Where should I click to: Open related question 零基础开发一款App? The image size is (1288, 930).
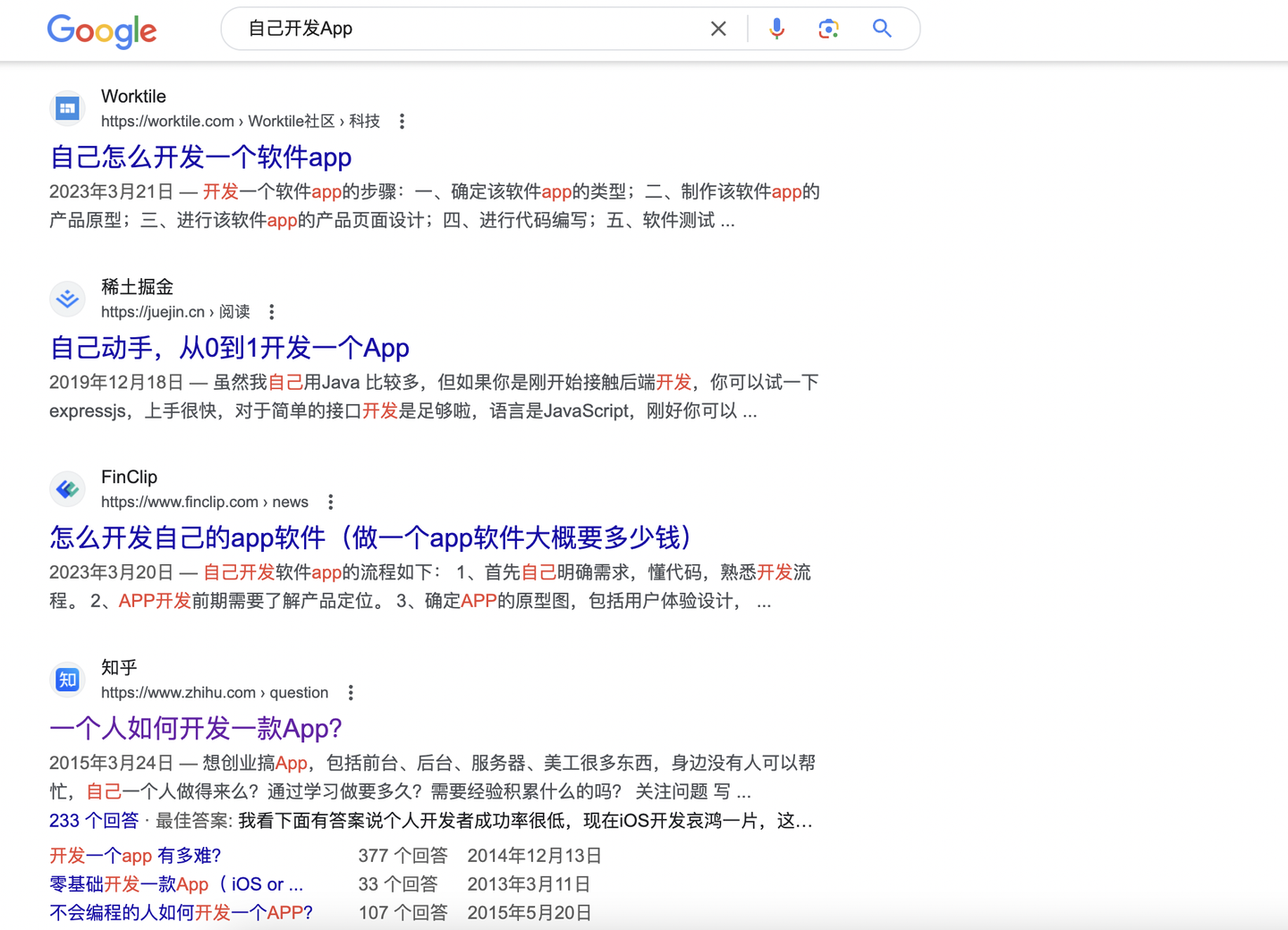(176, 884)
